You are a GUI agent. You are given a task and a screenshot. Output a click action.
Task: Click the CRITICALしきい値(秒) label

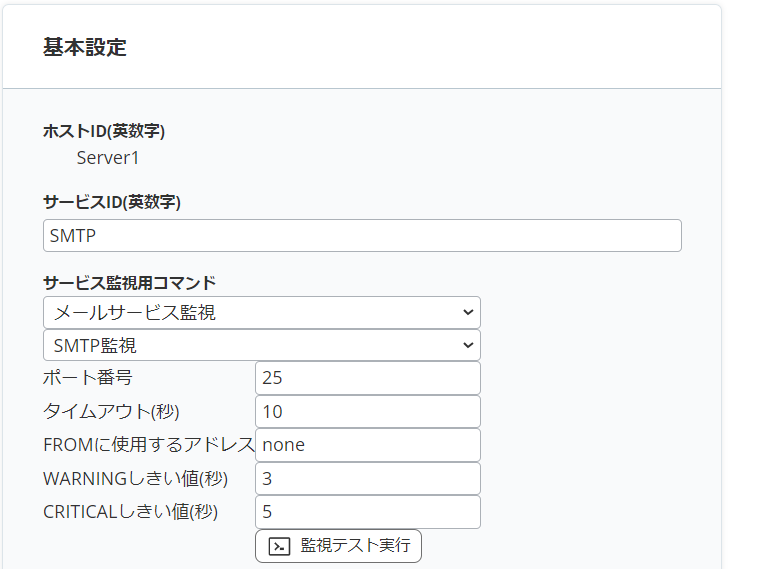point(130,512)
